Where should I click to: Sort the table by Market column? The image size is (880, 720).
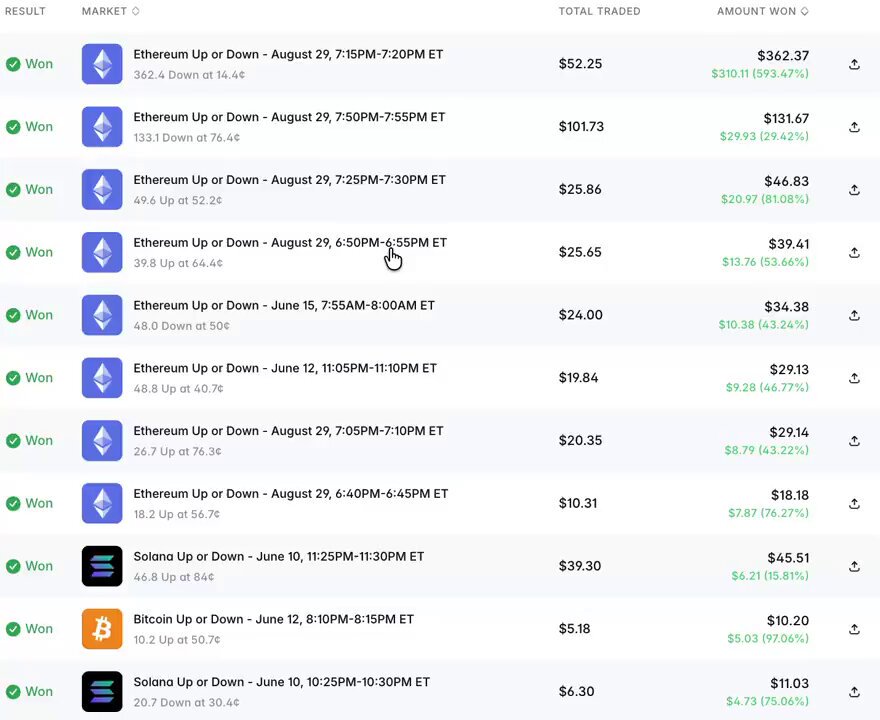tap(111, 11)
